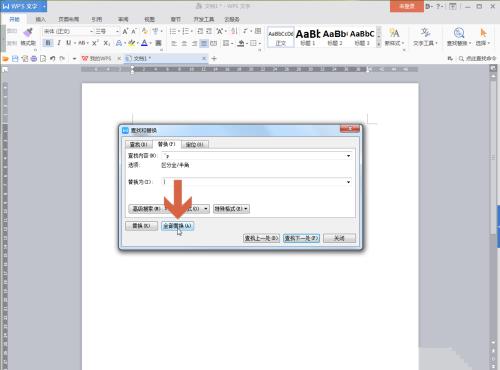Image resolution: width=500 pixels, height=370 pixels.
Task: Open the Special Format dropdown button
Action: pos(231,209)
